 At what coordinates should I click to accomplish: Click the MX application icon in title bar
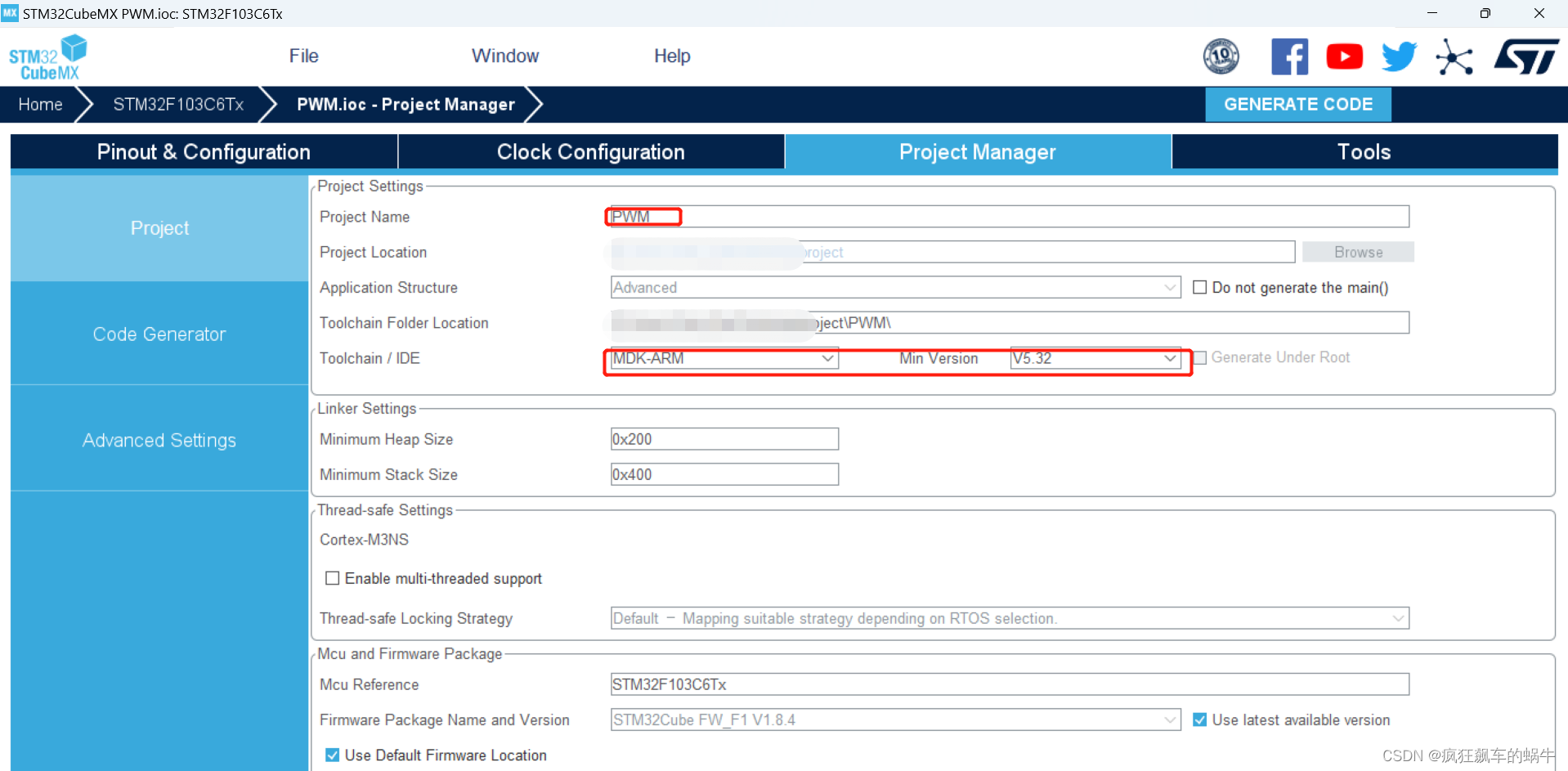click(x=10, y=13)
